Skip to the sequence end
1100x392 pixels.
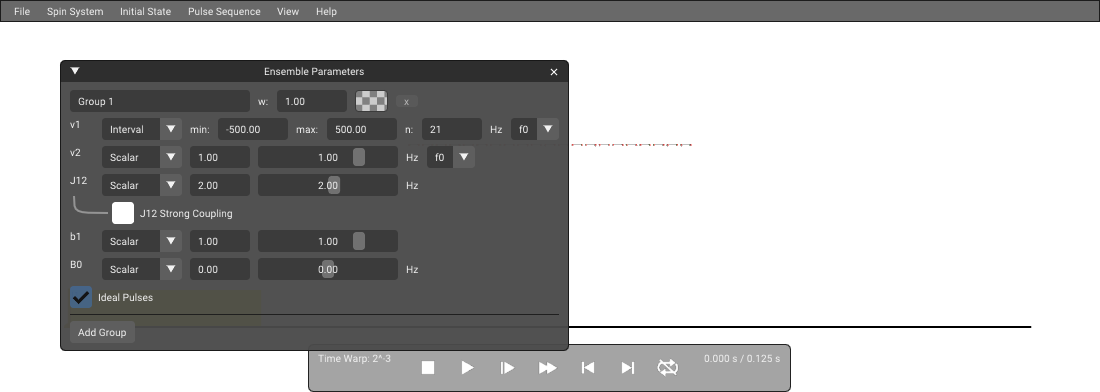(628, 367)
